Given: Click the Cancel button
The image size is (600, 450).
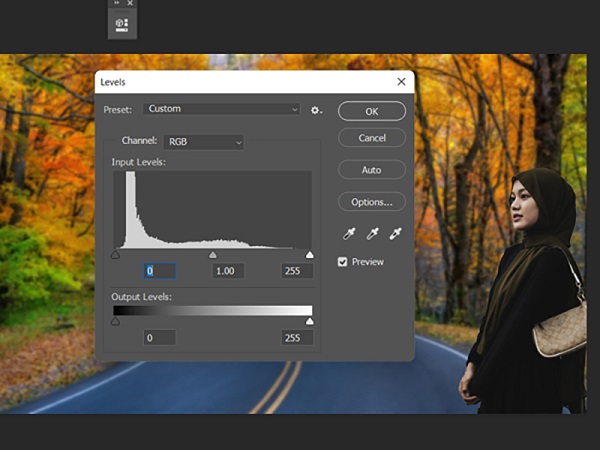Looking at the screenshot, I should point(371,138).
